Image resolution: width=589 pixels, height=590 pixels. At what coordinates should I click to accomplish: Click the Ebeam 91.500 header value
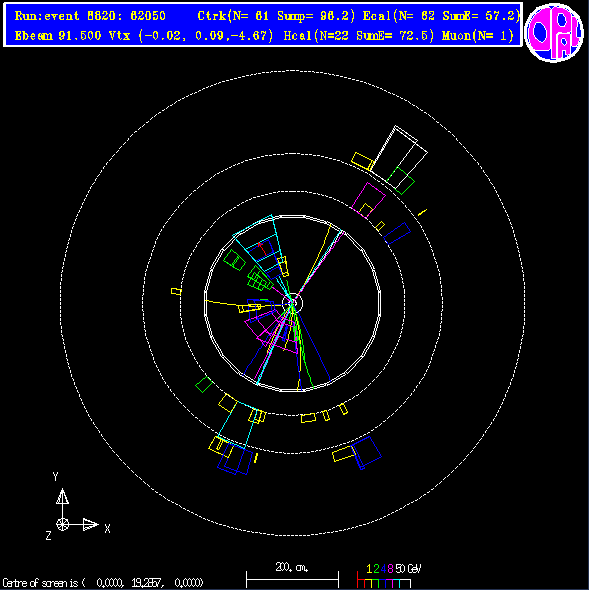click(58, 36)
